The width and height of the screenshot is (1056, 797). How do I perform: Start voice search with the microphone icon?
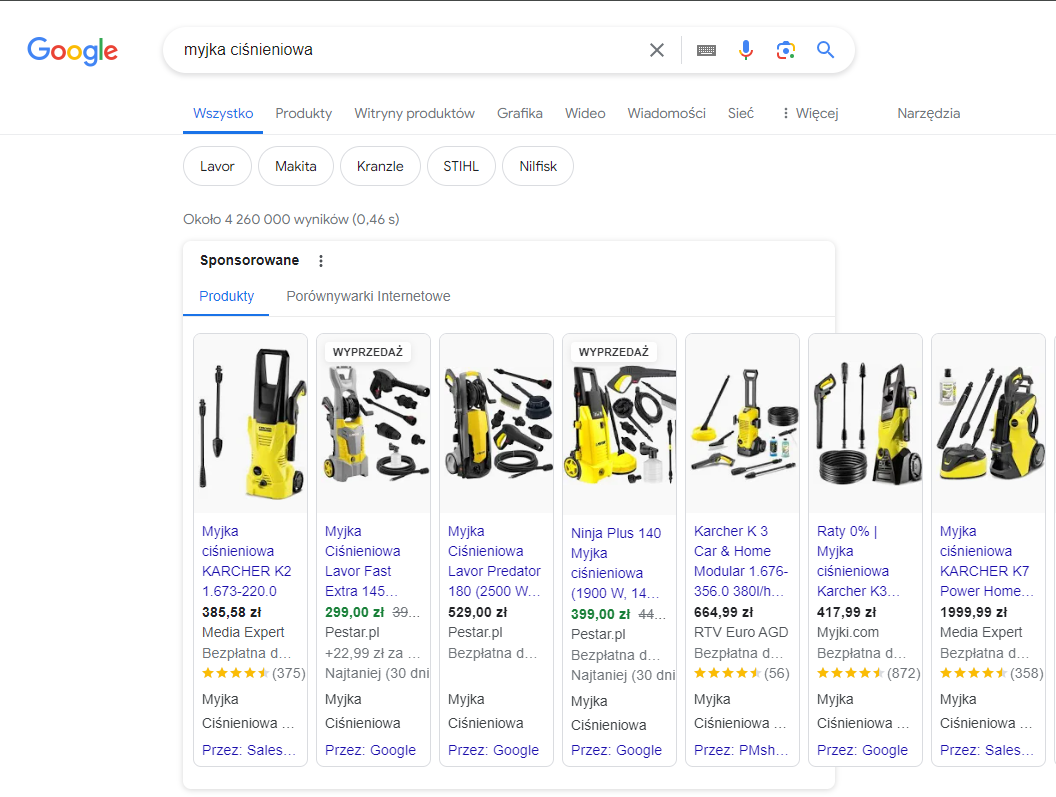coord(746,50)
